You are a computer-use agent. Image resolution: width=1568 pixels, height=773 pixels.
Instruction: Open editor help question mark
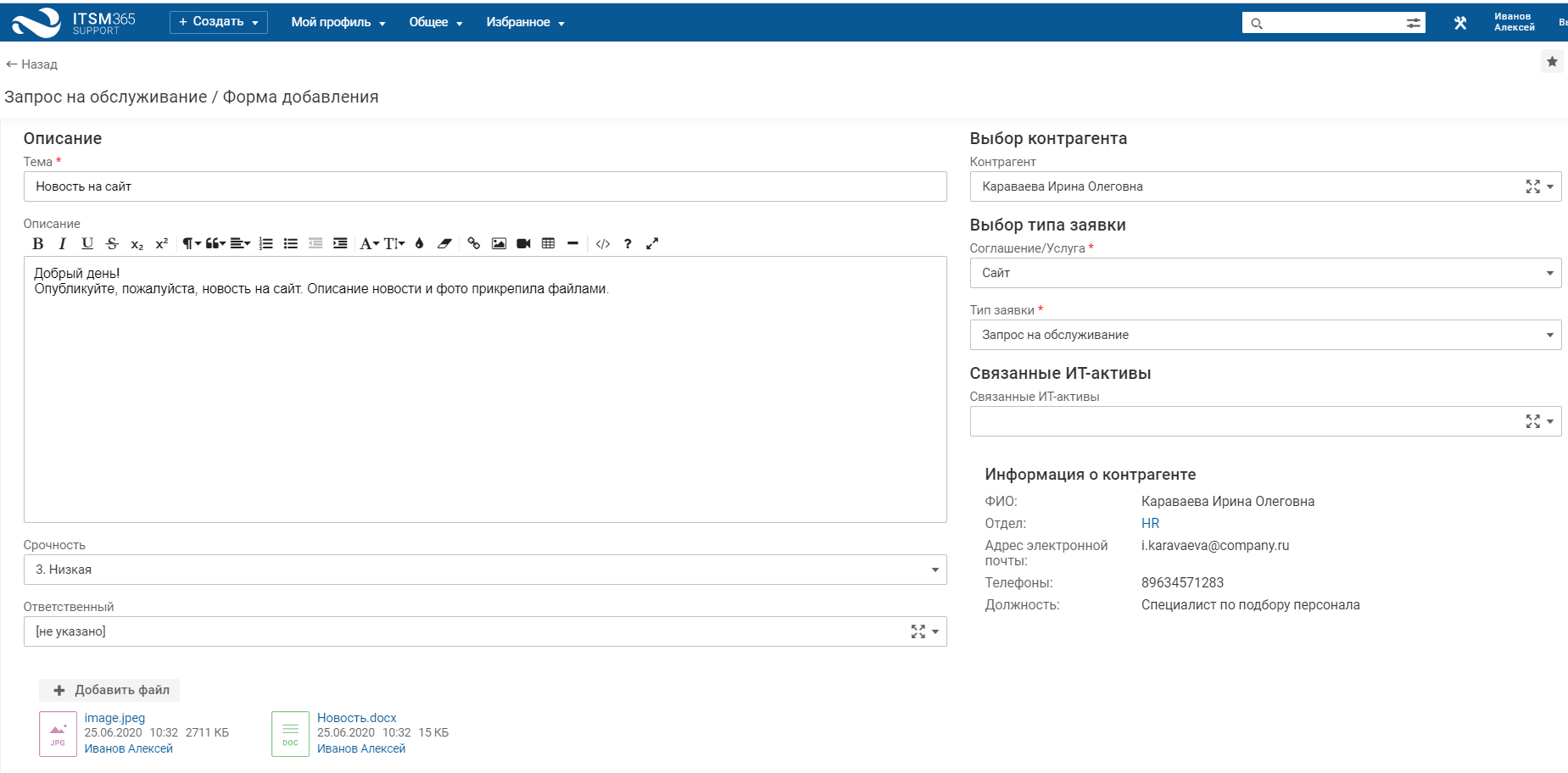click(x=628, y=244)
